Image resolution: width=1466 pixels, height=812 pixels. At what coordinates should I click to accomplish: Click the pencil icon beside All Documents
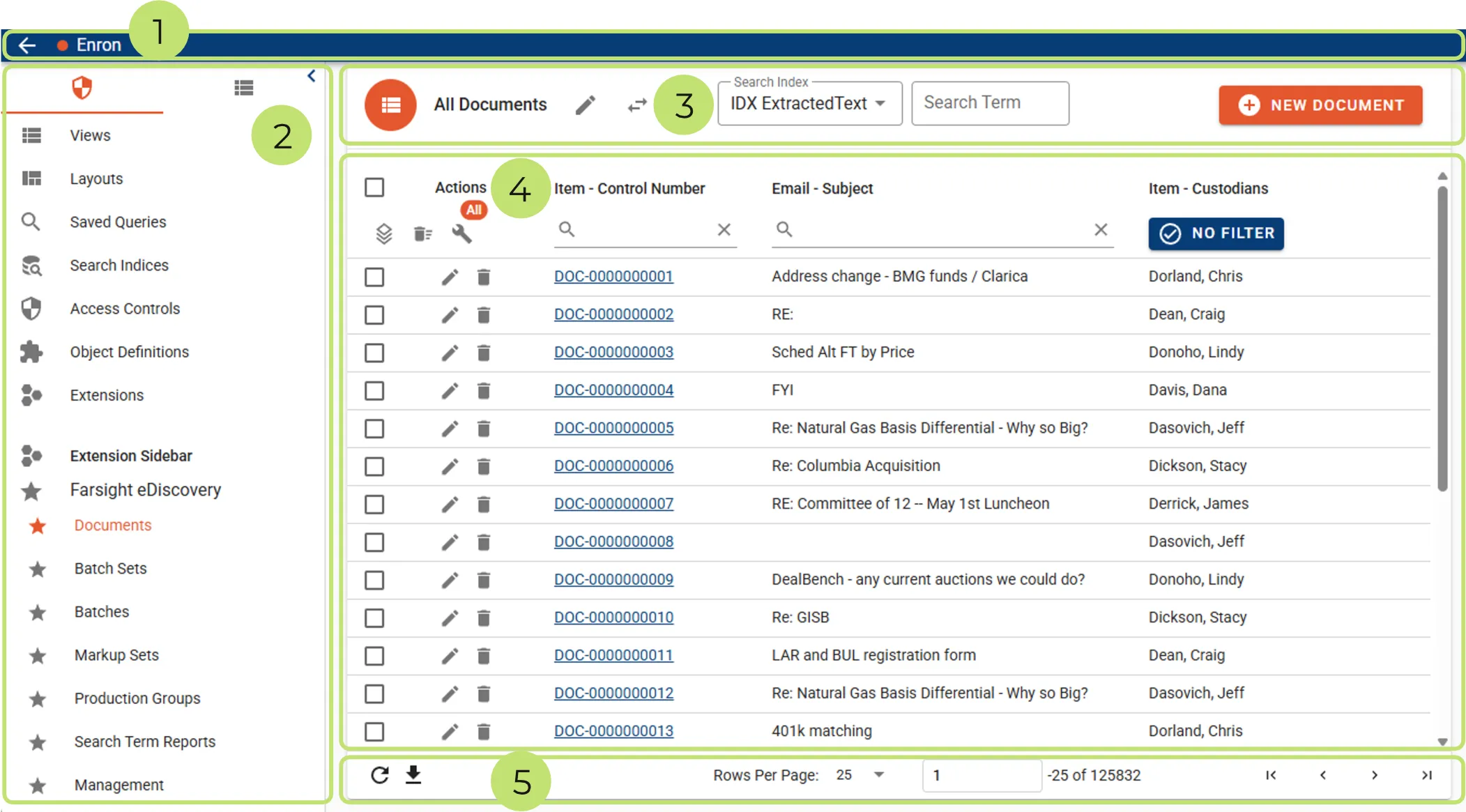tap(586, 105)
